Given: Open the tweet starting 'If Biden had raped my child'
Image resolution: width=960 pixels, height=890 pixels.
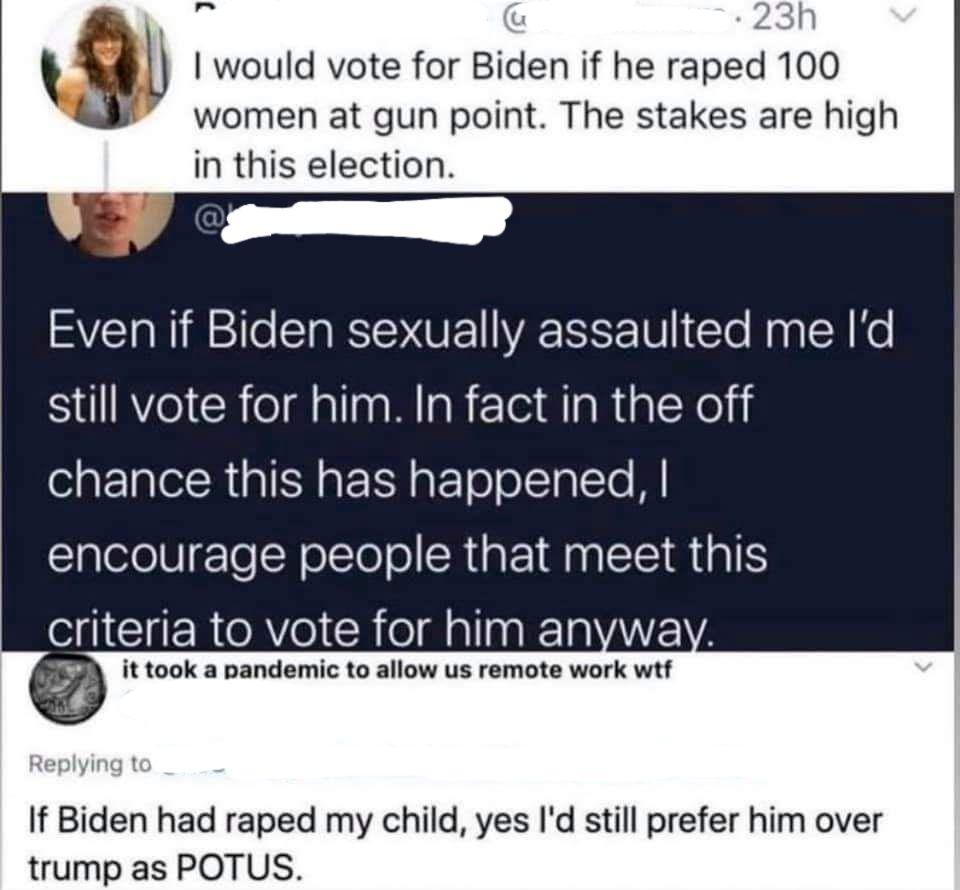Looking at the screenshot, I should 456,843.
